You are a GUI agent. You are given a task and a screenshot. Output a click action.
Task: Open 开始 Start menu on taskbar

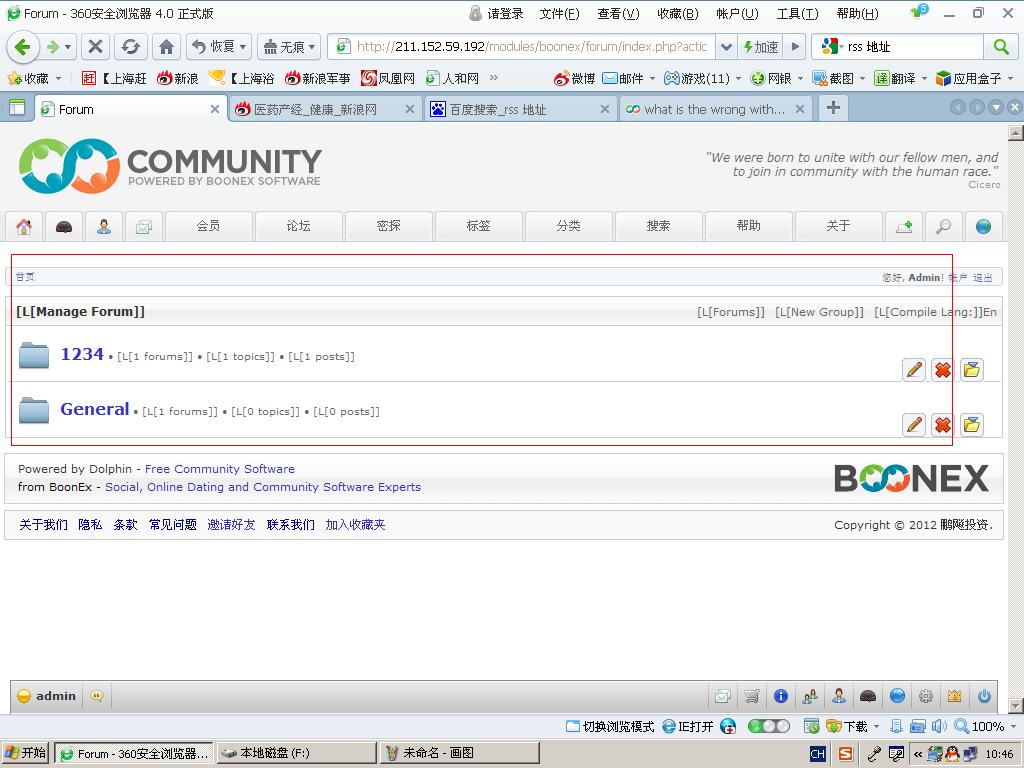click(25, 753)
